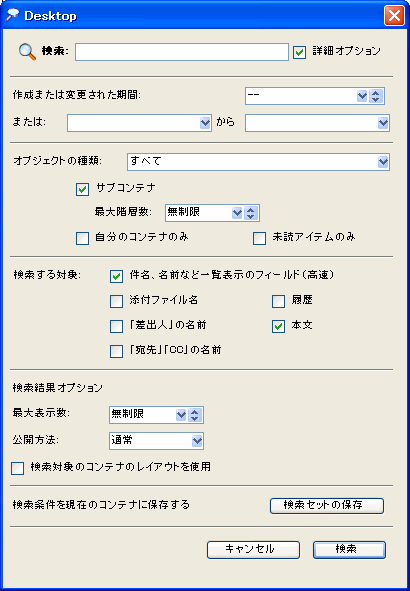The width and height of the screenshot is (410, 591).
Task: Expand the 作成または変更された期間 dropdown arrow
Action: point(362,96)
